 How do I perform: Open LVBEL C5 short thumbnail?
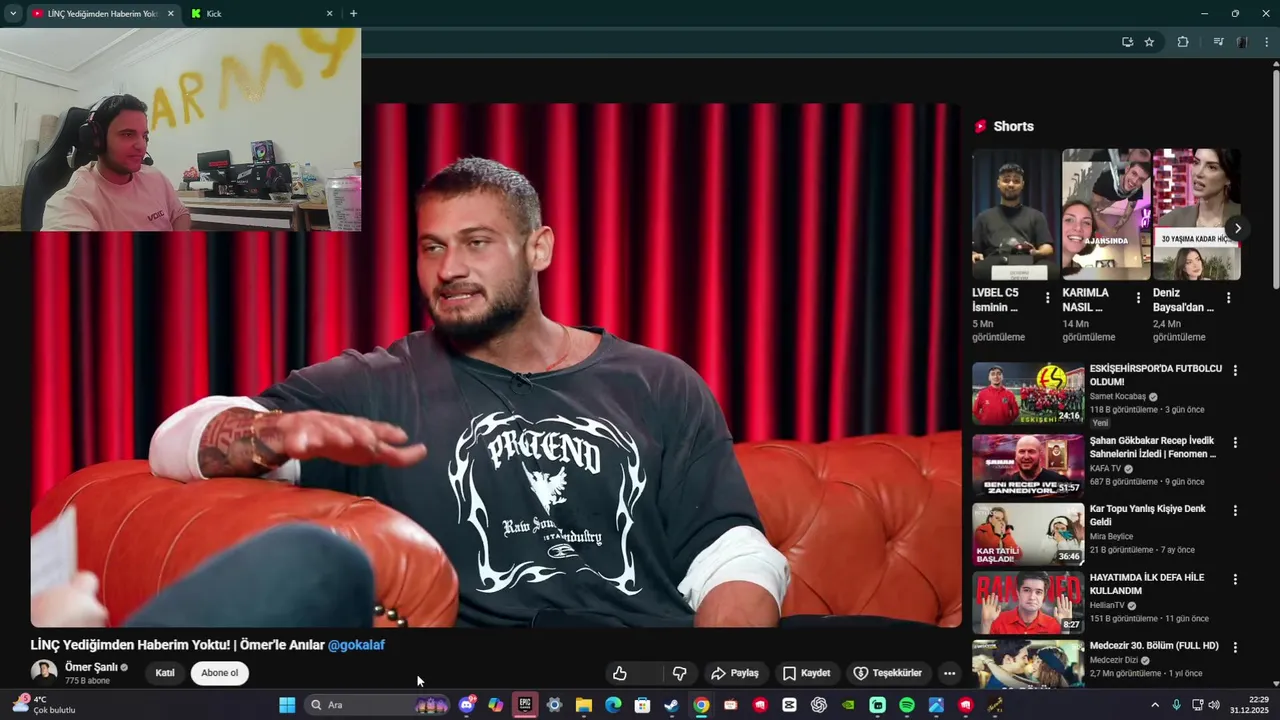[x=1016, y=215]
